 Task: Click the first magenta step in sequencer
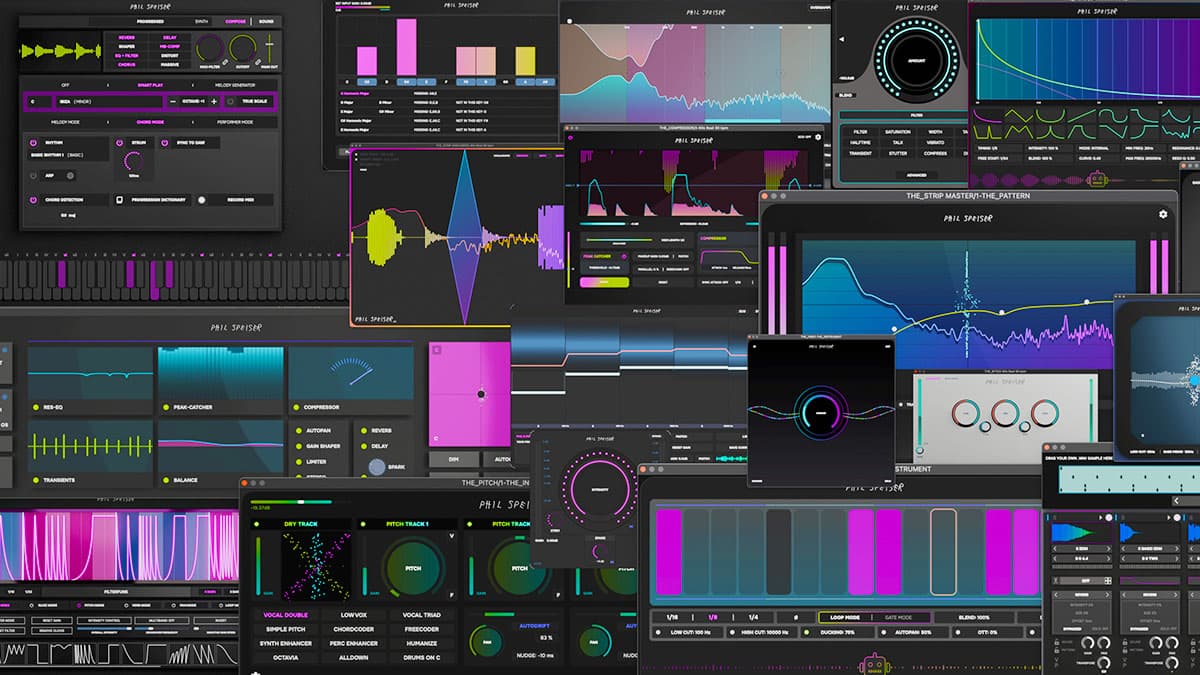(x=668, y=551)
